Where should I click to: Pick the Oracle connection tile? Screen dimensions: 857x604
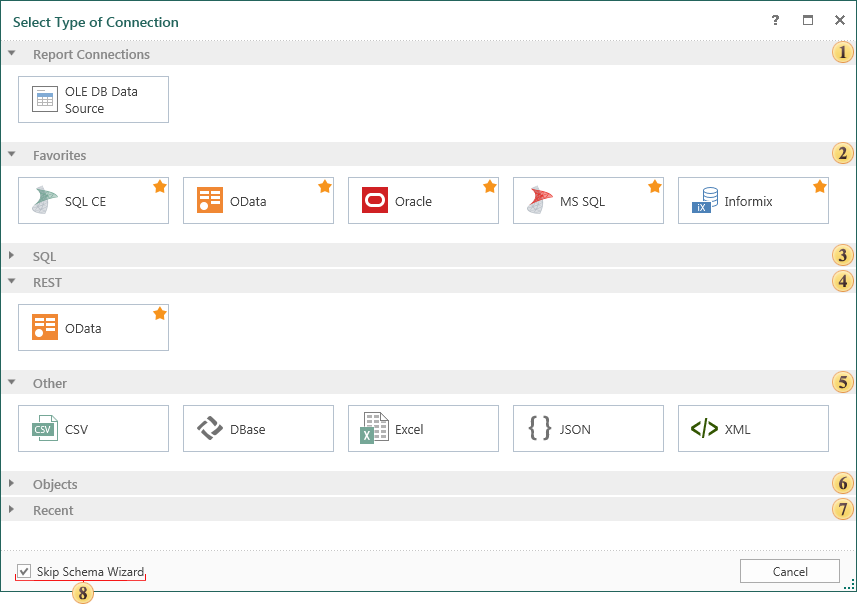click(423, 201)
